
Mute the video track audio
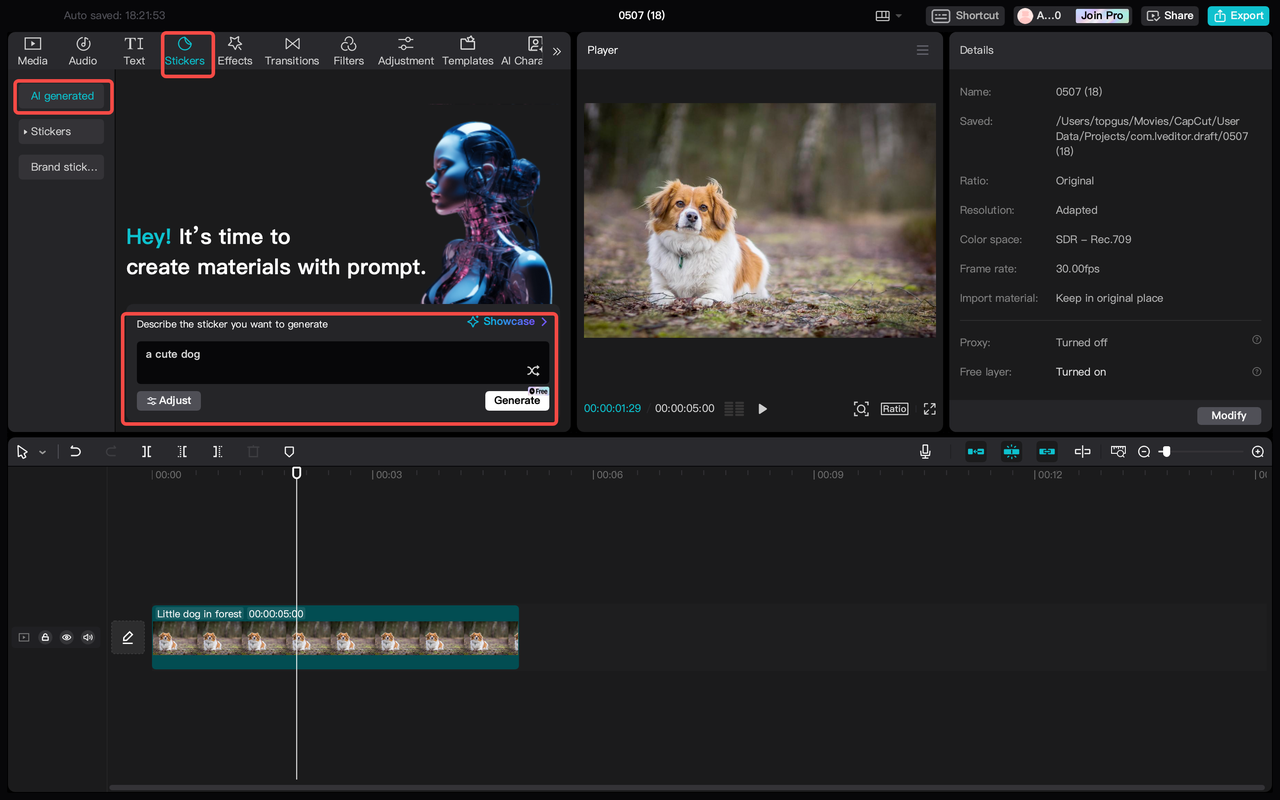point(88,637)
